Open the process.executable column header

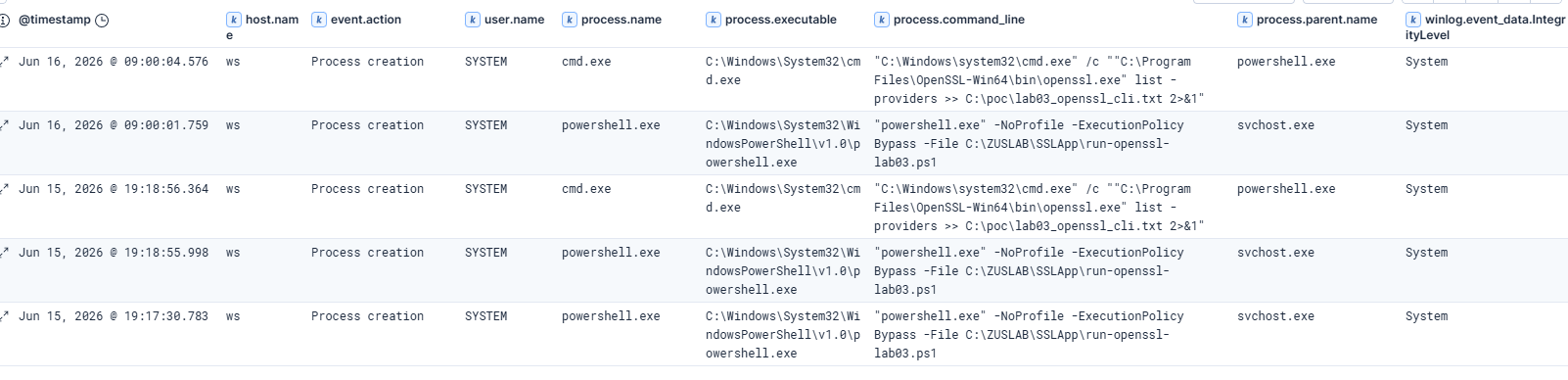click(781, 20)
